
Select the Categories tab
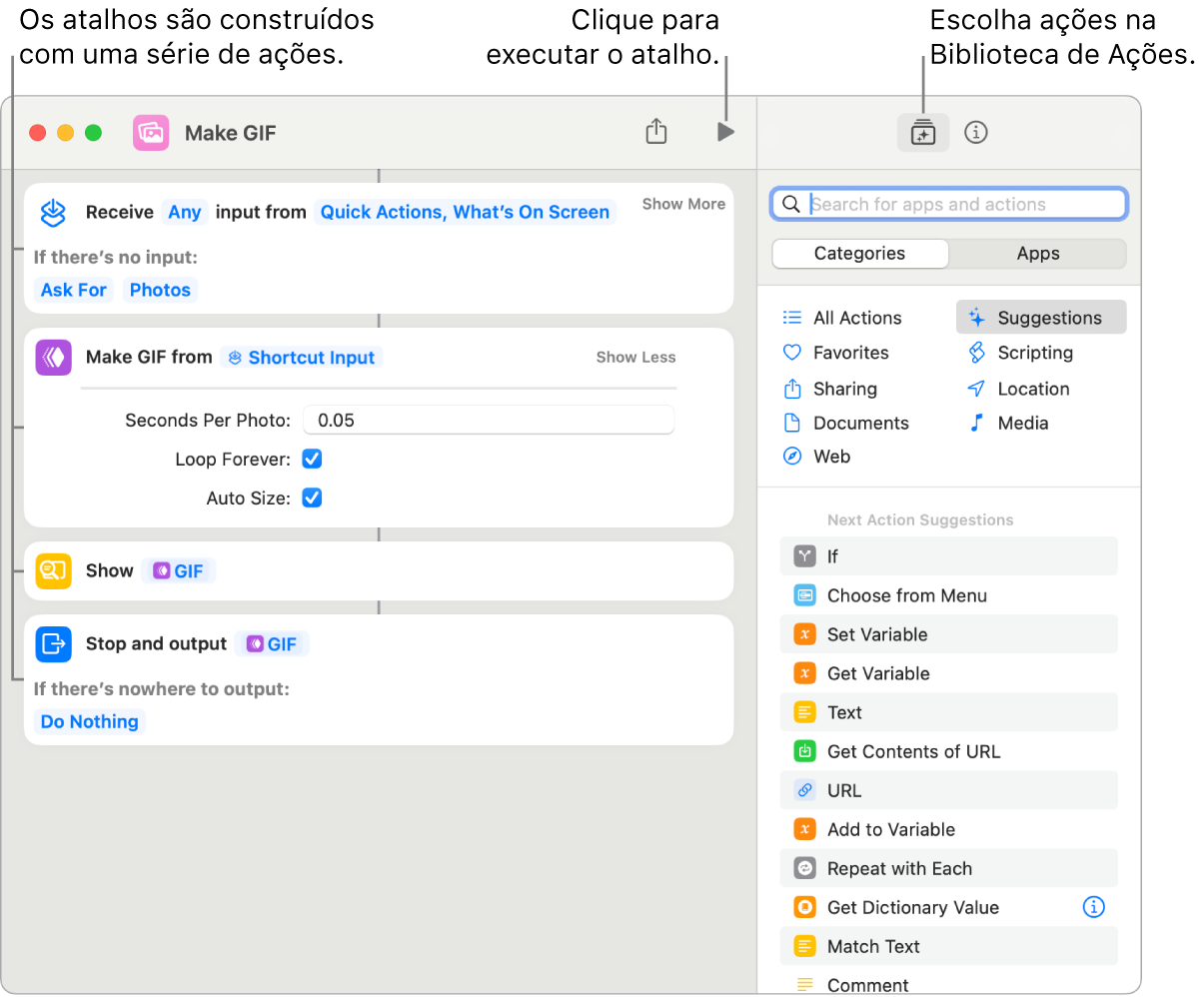[859, 254]
